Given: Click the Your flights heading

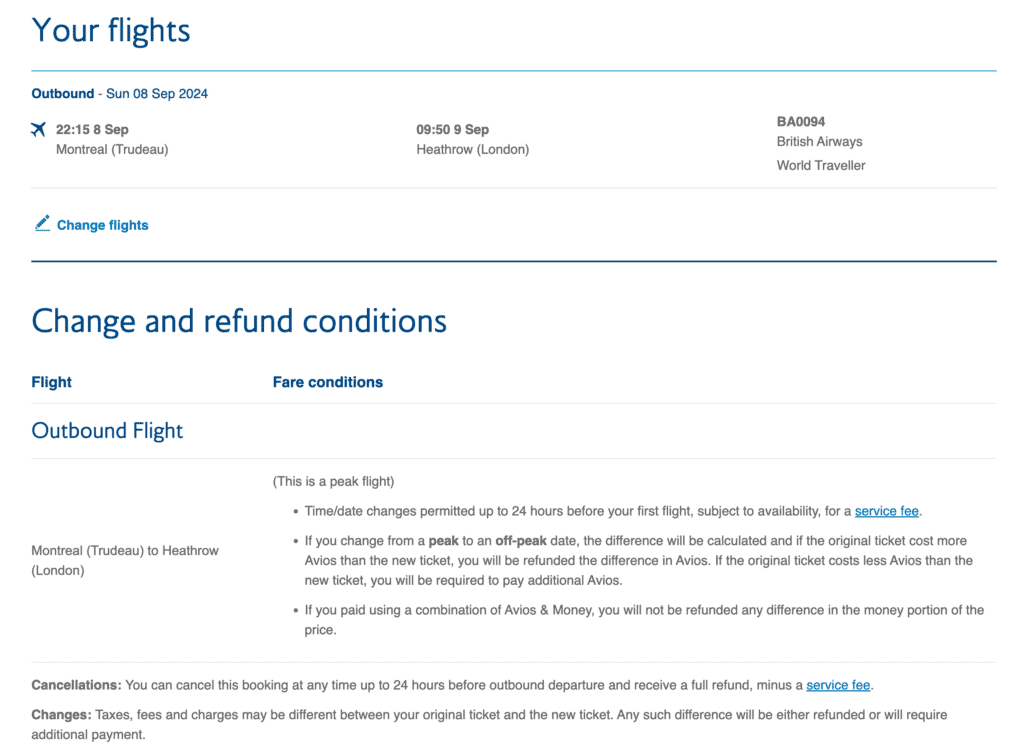Looking at the screenshot, I should (x=111, y=30).
